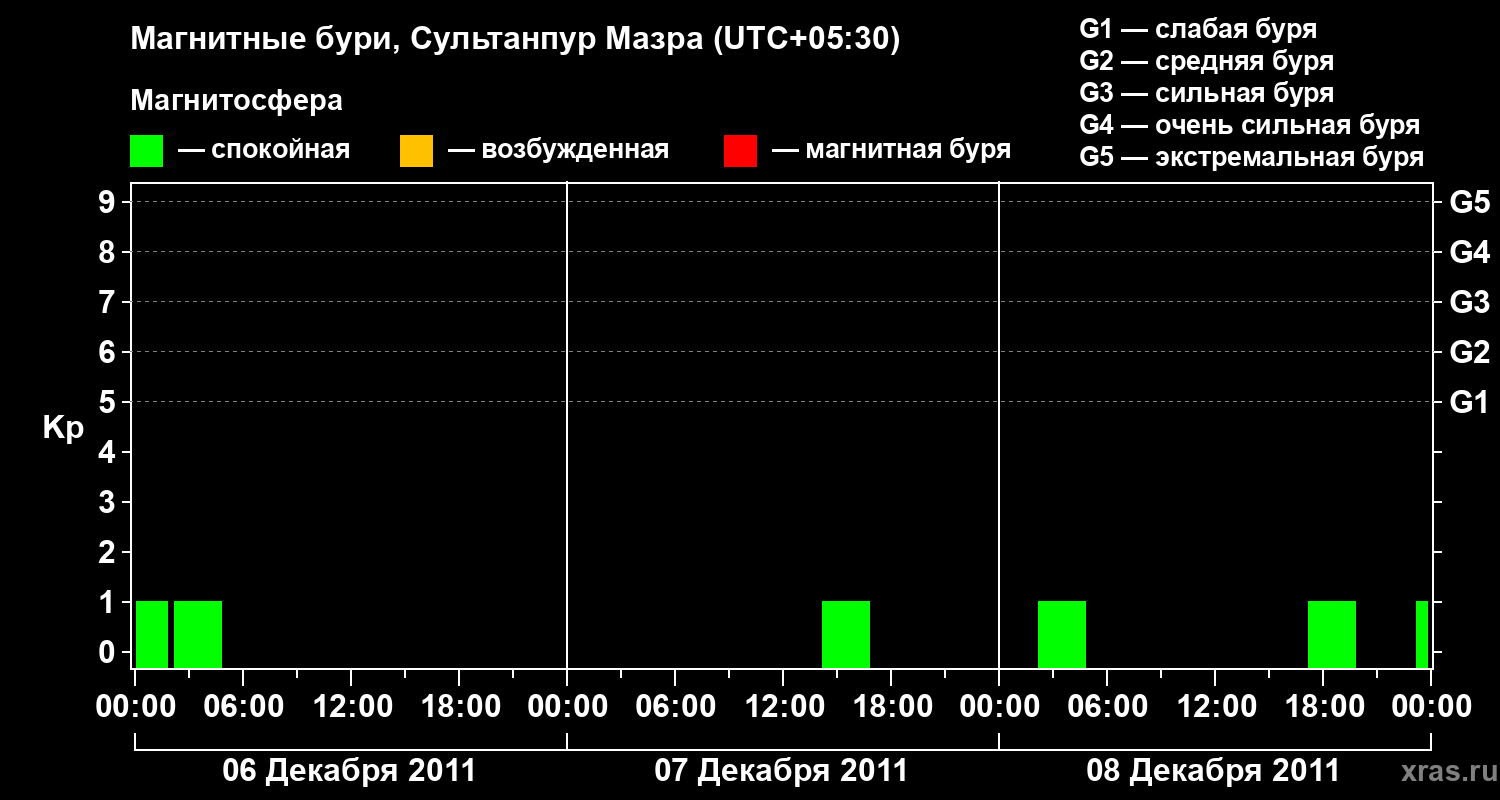Click the red 'магнитная буря' legend swatch
Screen dimensions: 1500x800
[x=740, y=151]
